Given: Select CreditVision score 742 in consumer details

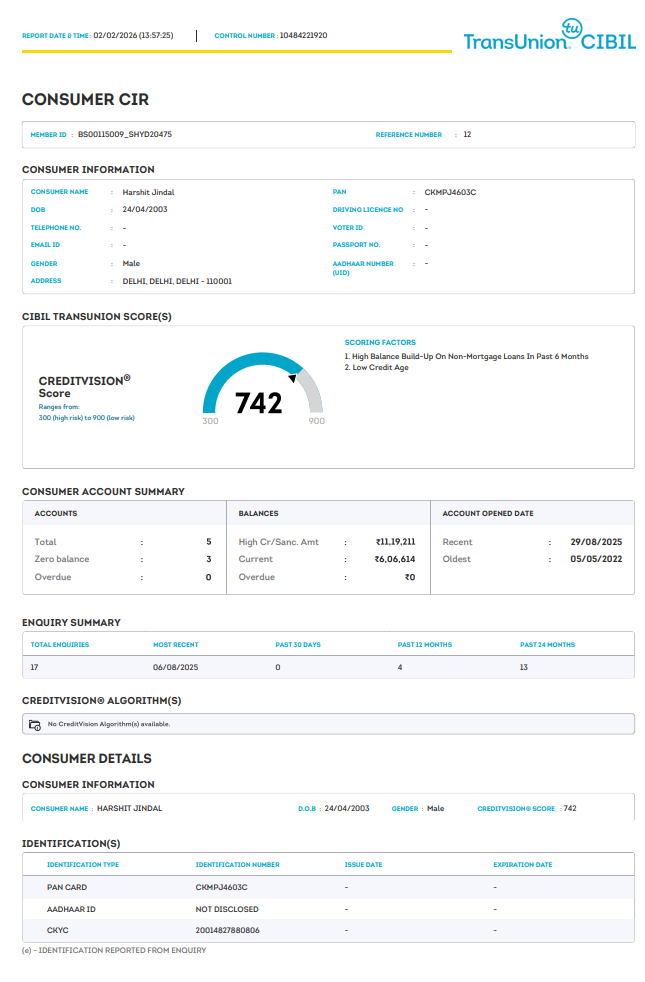Looking at the screenshot, I should pos(570,809).
